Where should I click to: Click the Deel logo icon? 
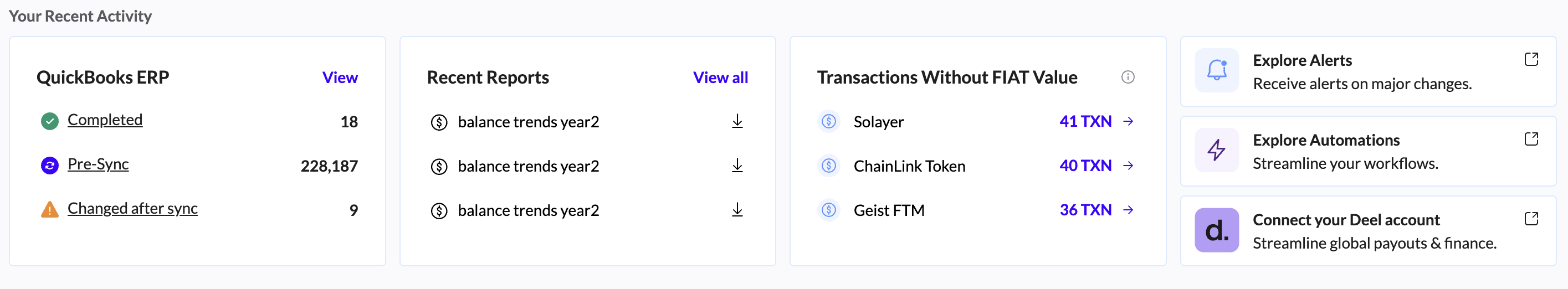point(1216,230)
